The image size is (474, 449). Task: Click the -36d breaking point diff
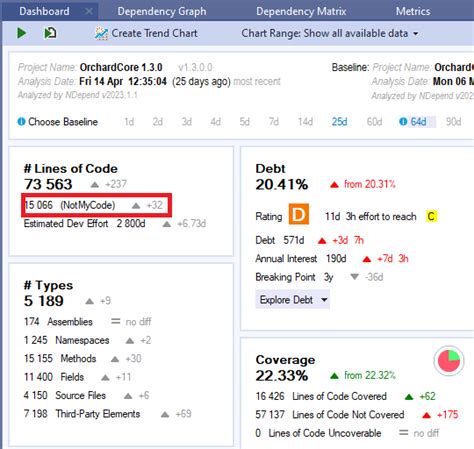click(374, 277)
